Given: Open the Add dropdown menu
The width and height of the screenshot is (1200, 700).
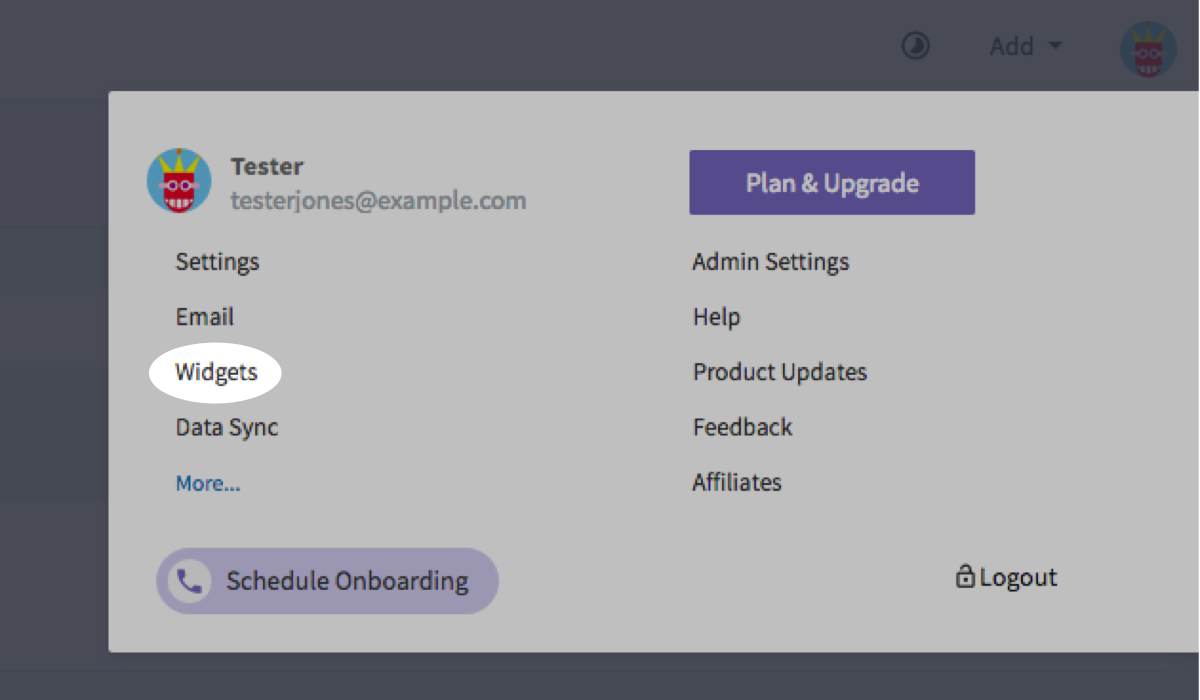Looking at the screenshot, I should pyautogui.click(x=1025, y=46).
